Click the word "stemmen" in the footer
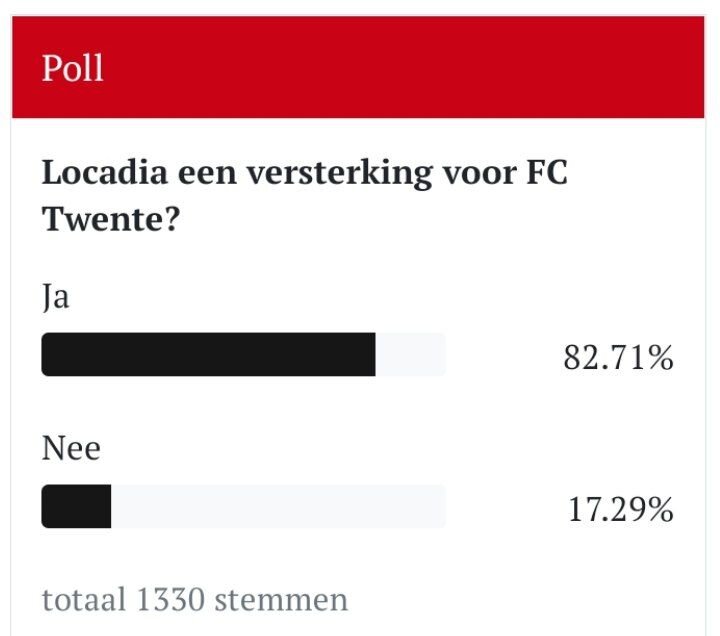The image size is (720, 636). 281,599
